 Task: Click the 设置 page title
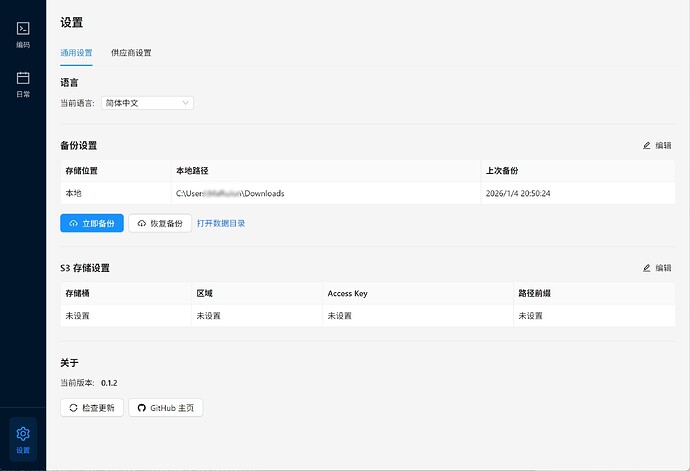[x=72, y=22]
